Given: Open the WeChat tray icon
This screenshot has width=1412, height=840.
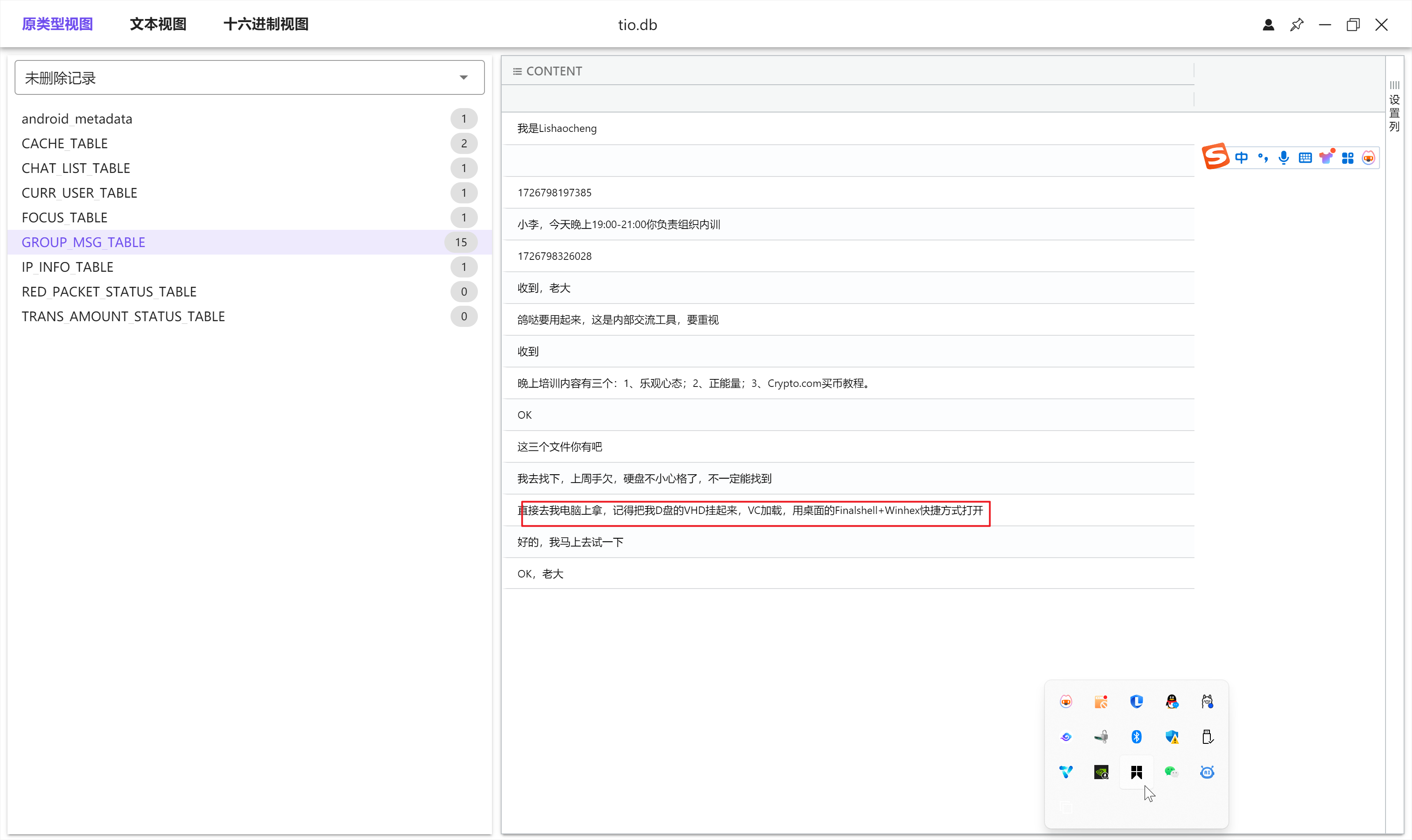Looking at the screenshot, I should point(1172,772).
